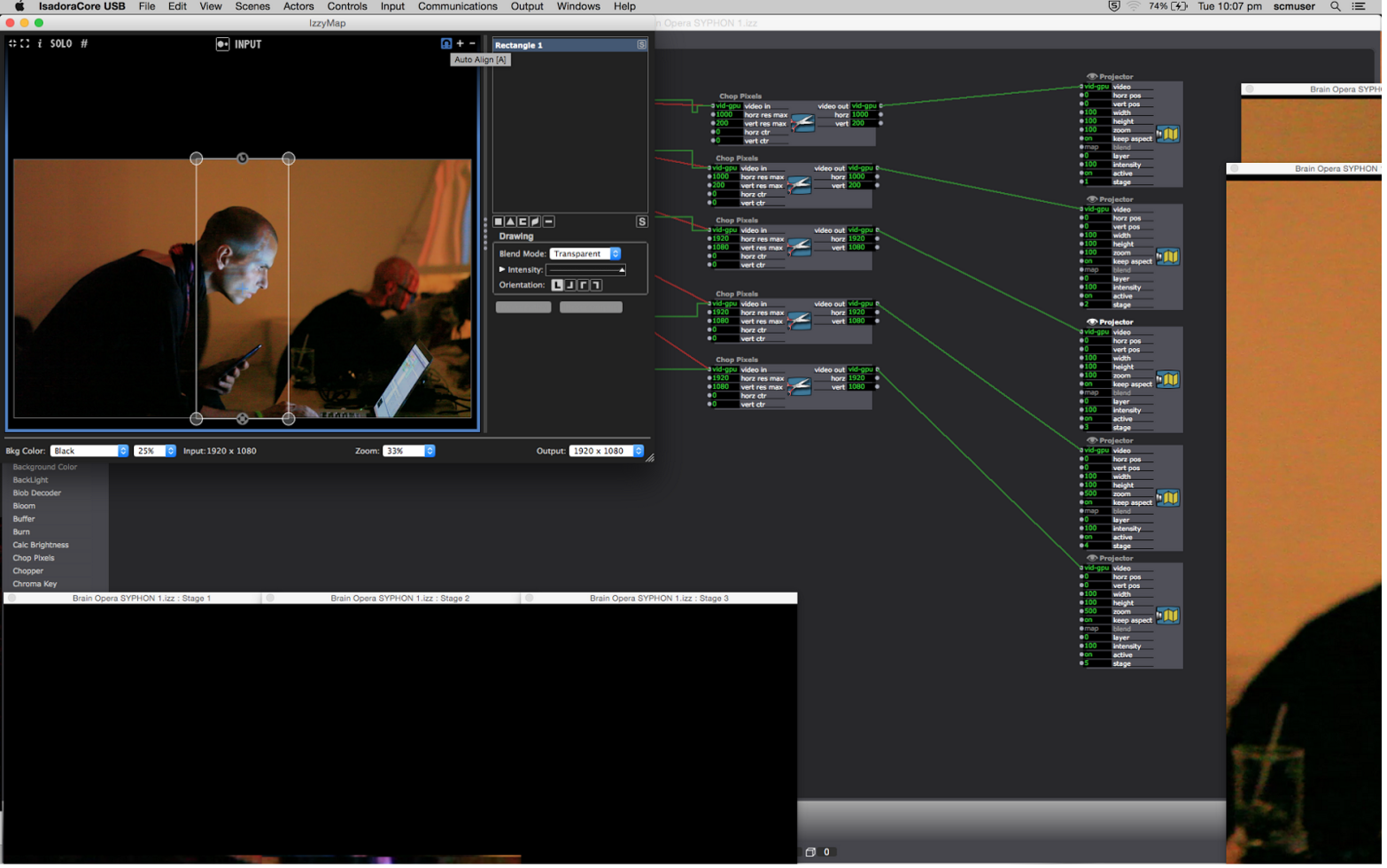The image size is (1387, 868).
Task: Click the rotate handle atop the selection rectangle
Action: [x=243, y=159]
